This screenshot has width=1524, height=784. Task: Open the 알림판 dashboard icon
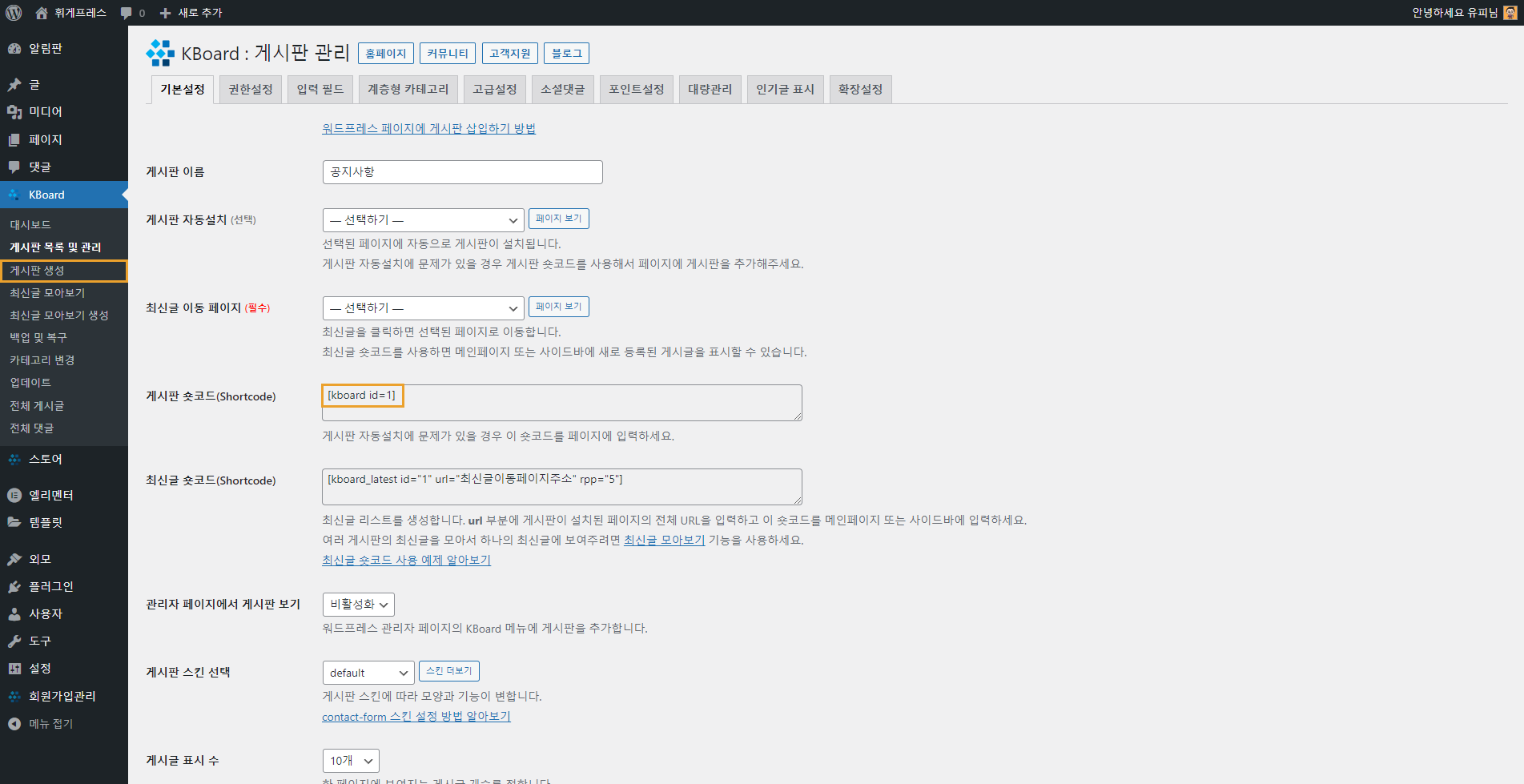[14, 48]
